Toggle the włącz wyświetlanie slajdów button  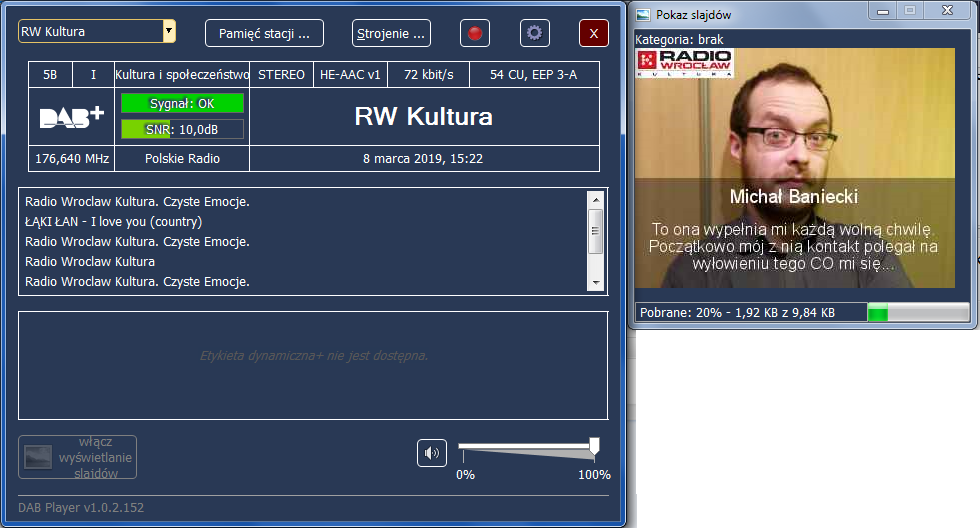point(78,457)
